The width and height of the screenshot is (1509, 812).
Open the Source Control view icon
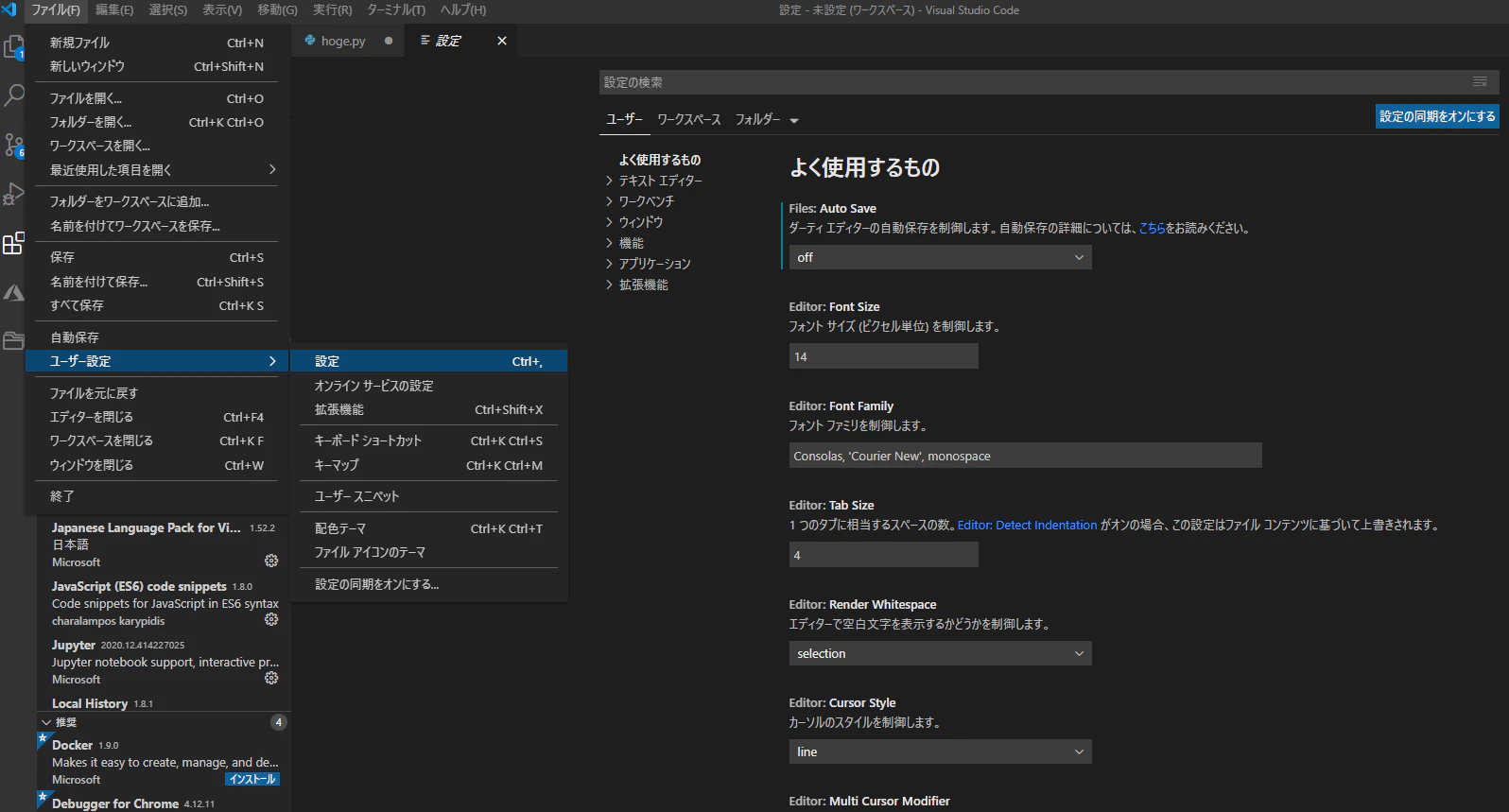click(x=13, y=145)
